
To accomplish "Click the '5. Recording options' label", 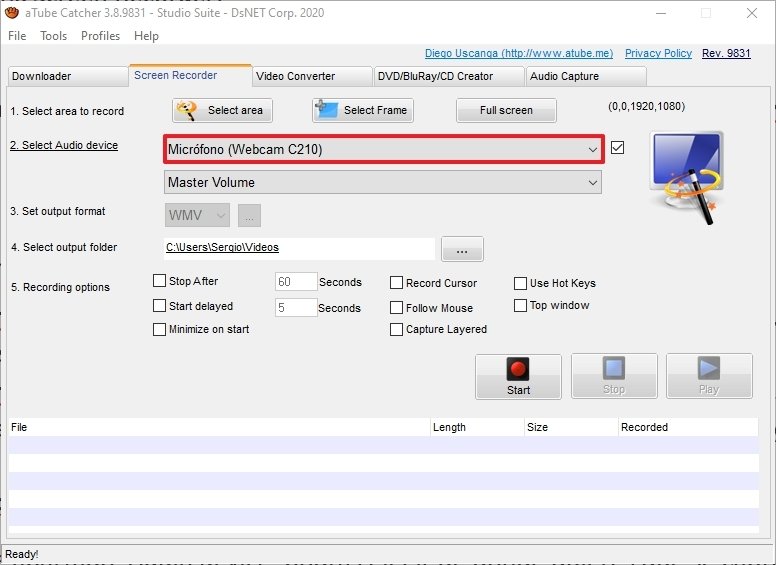I will (x=60, y=287).
